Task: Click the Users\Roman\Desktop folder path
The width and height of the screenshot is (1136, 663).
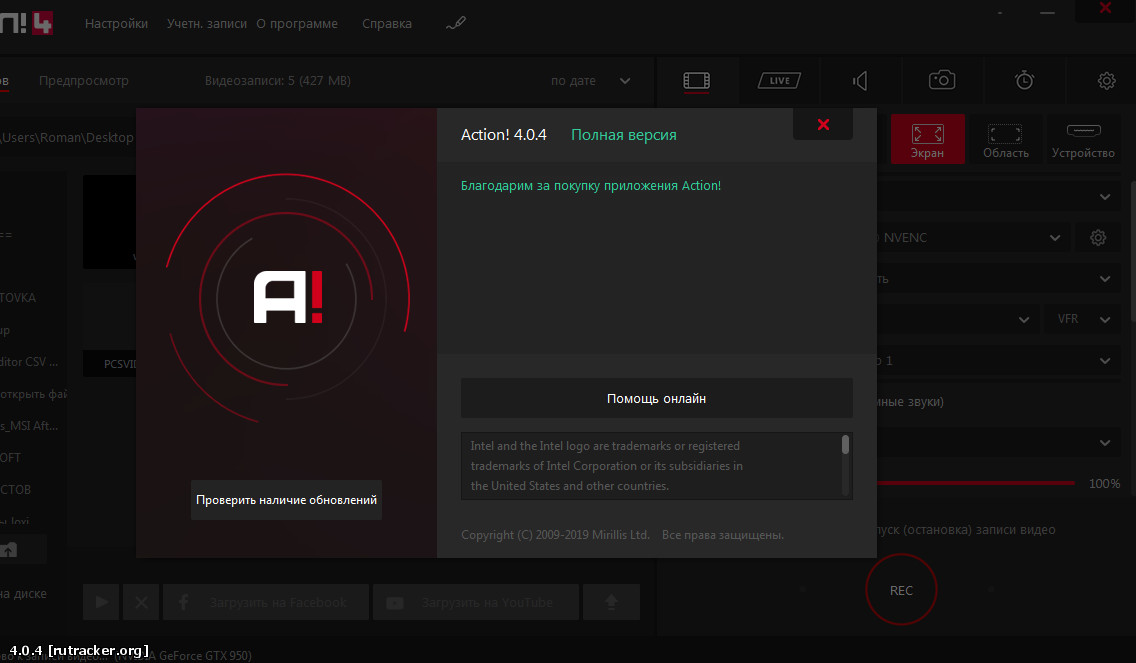Action: (67, 138)
